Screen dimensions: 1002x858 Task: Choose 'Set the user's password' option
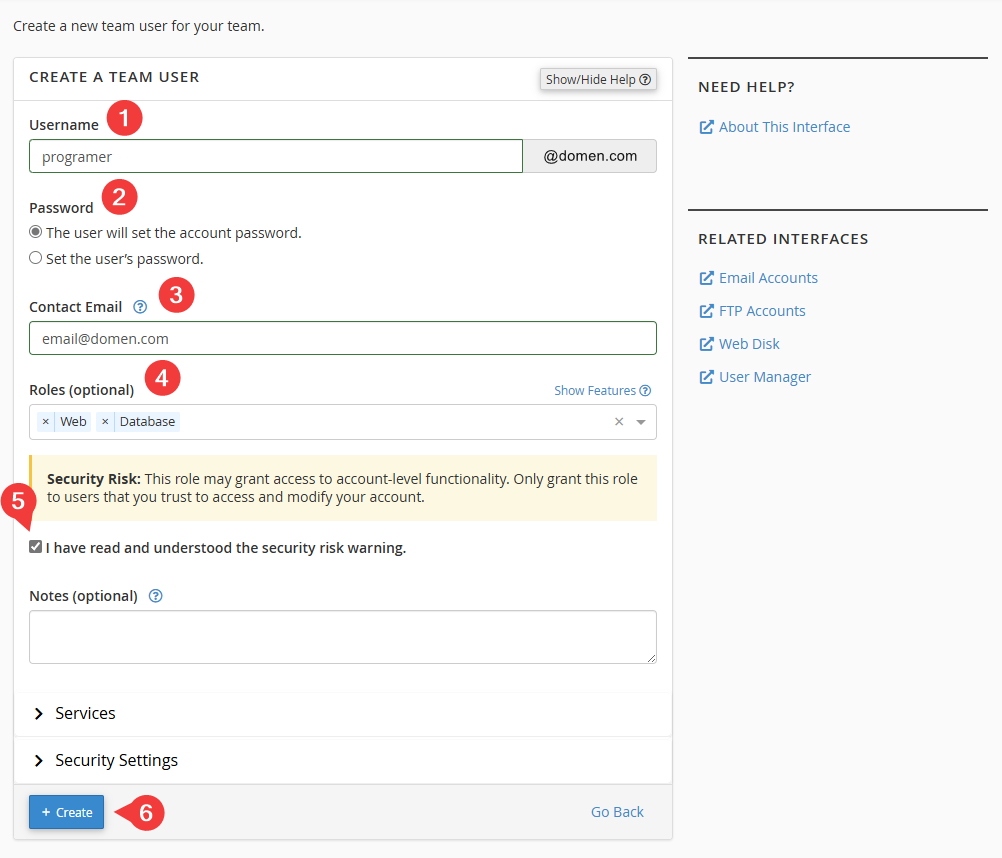pos(36,258)
